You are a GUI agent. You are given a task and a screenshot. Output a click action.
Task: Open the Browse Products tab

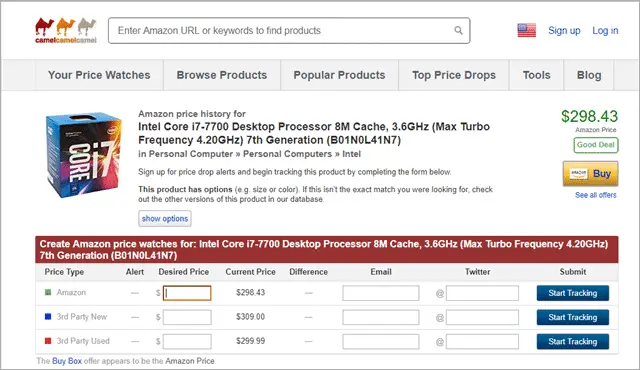(222, 75)
